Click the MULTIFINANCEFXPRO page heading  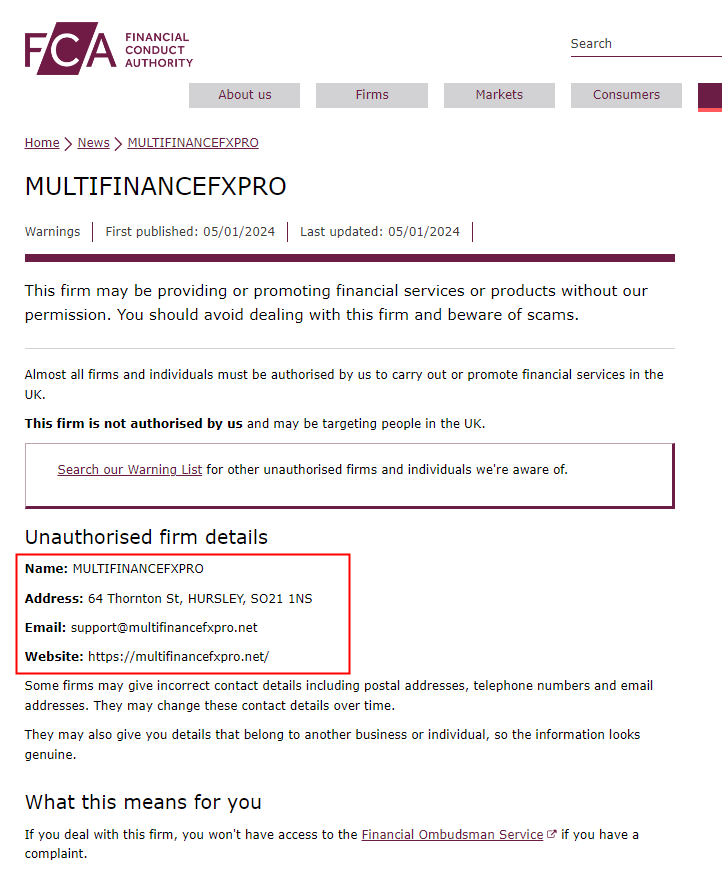[155, 187]
